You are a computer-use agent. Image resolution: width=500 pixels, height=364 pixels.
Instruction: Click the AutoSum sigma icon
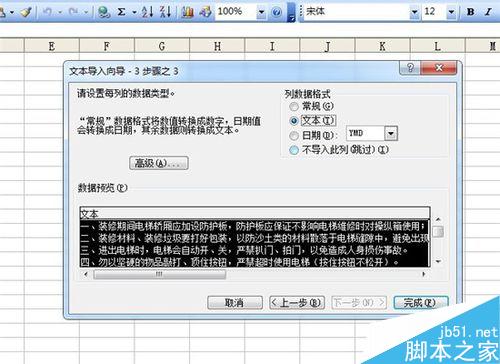[x=122, y=12]
